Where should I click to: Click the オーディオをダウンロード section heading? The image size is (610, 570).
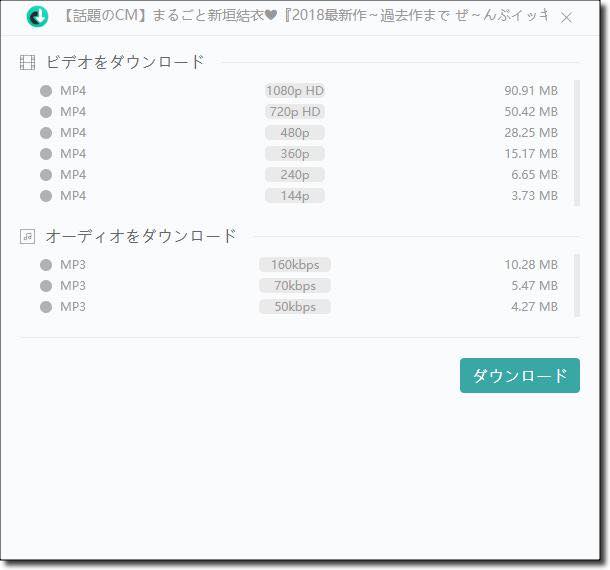tap(141, 236)
